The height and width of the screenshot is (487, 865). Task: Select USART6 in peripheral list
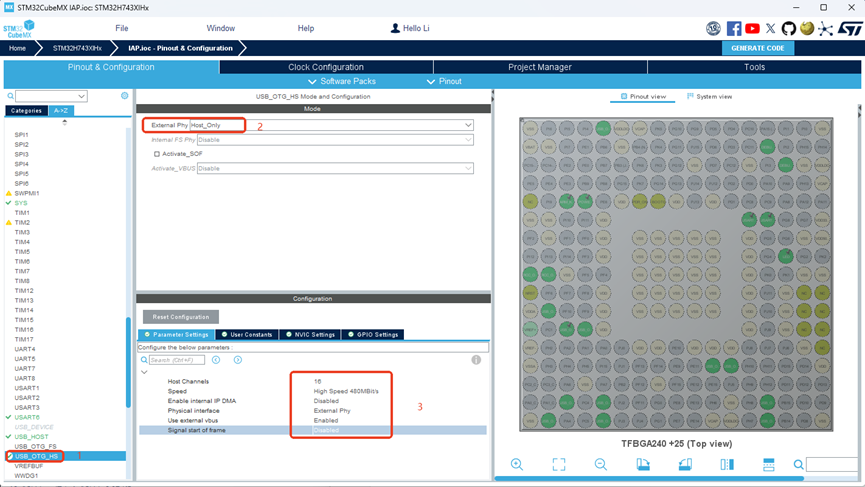pos(26,417)
